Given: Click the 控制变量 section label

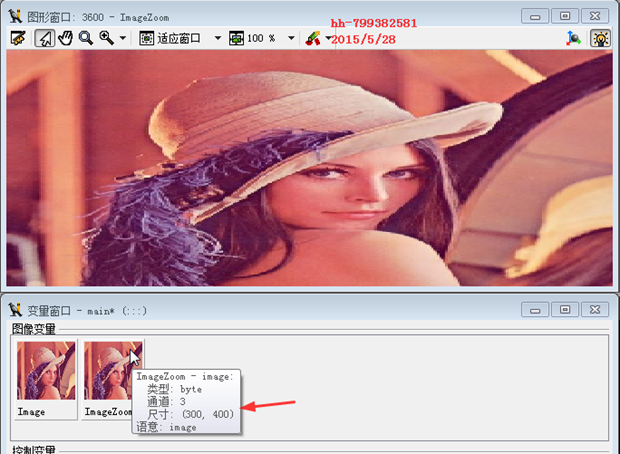Looking at the screenshot, I should (x=34, y=450).
